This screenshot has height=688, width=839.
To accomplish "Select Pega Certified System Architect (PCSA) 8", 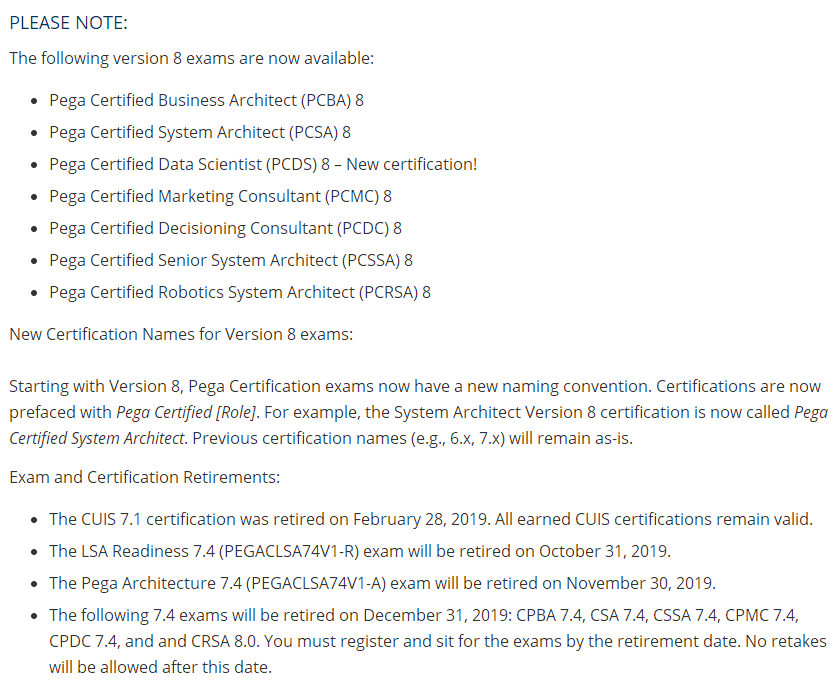I will (200, 132).
